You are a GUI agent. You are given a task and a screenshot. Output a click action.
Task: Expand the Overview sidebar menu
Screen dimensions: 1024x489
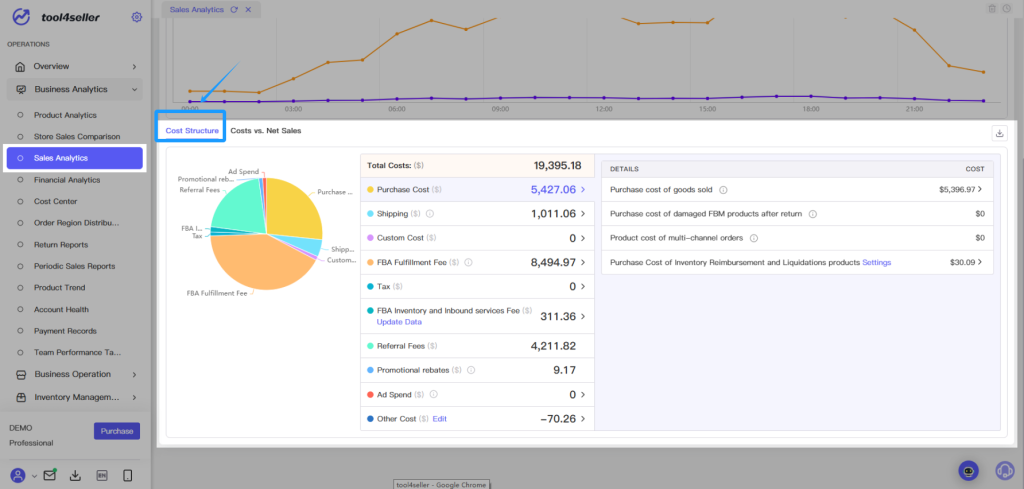pyautogui.click(x=134, y=67)
